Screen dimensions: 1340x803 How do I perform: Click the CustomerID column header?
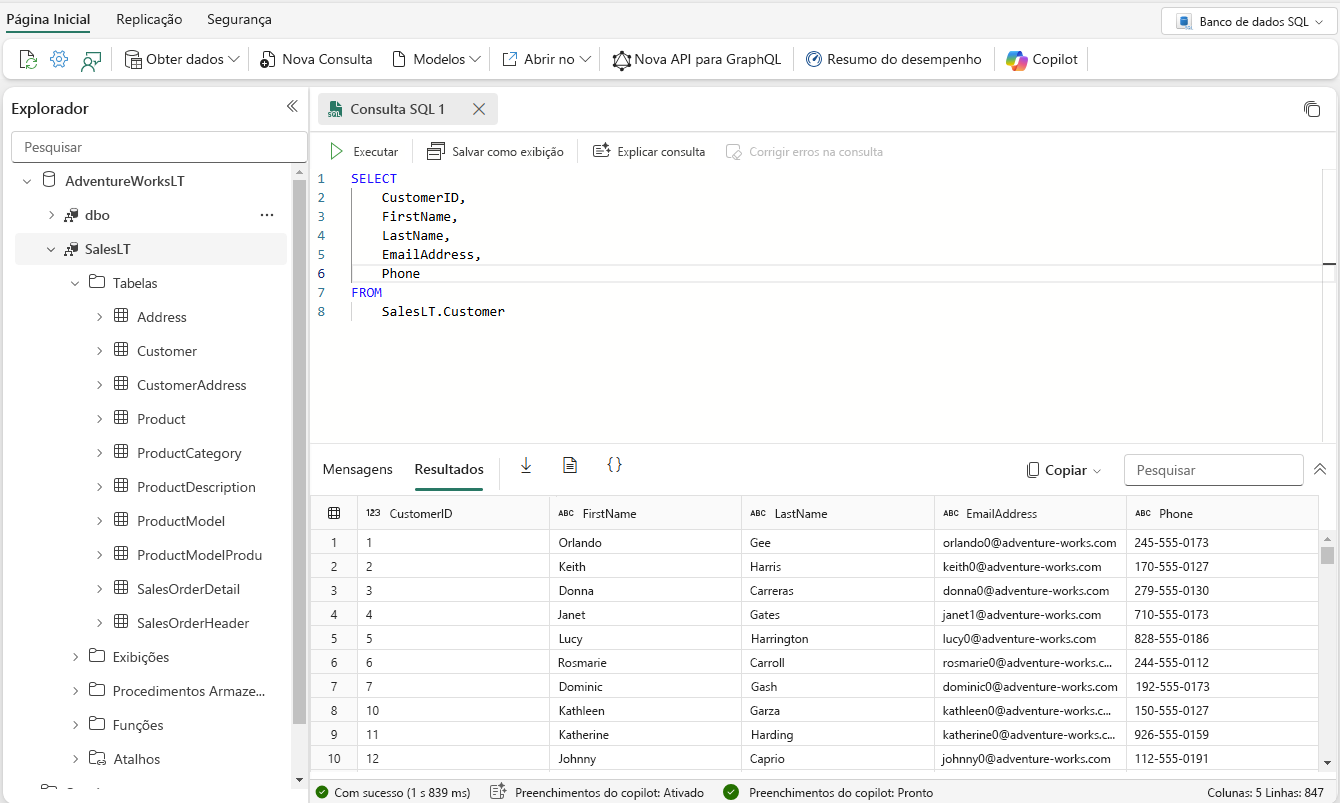coord(453,514)
